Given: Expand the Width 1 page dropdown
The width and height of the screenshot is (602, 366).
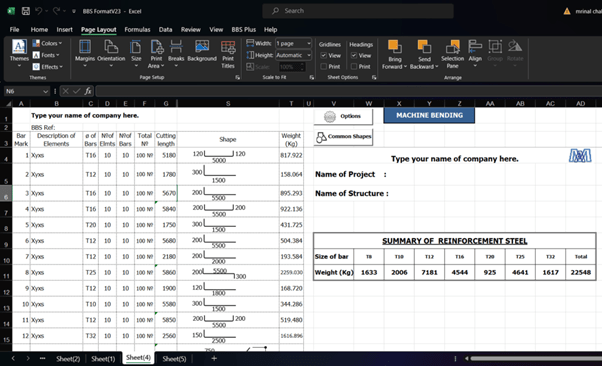Looking at the screenshot, I should coord(309,43).
